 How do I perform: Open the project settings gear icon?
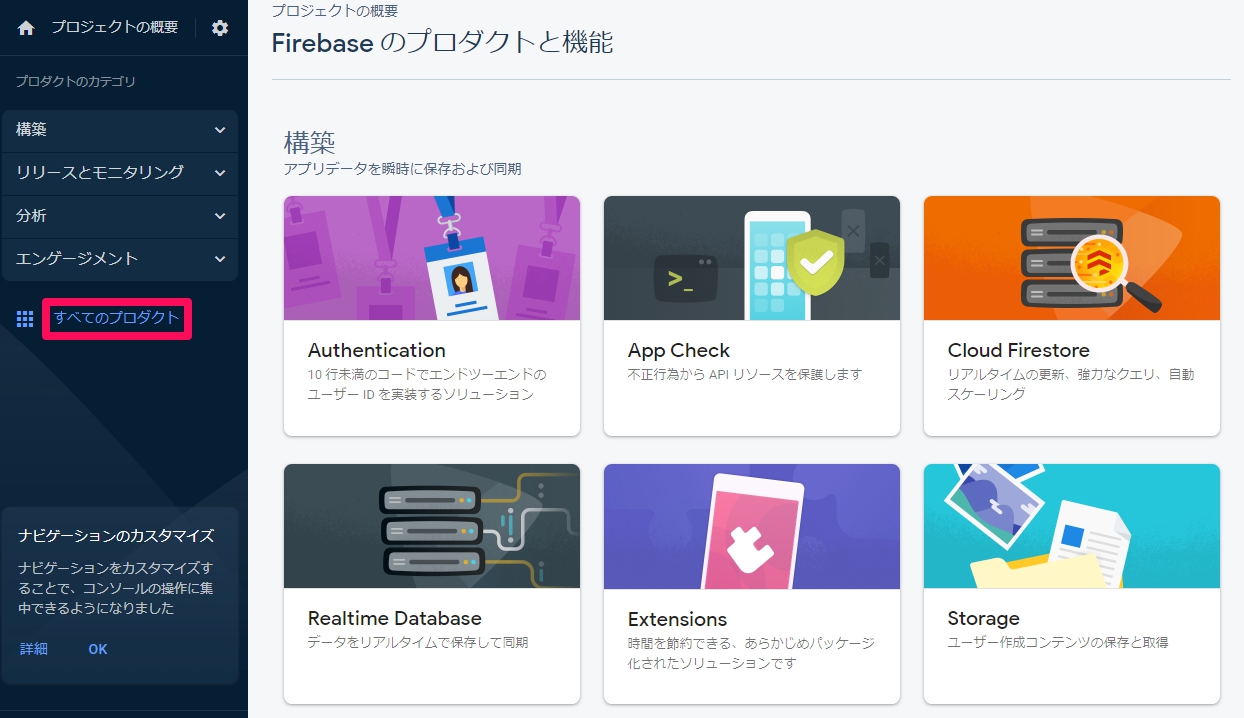coord(219,27)
